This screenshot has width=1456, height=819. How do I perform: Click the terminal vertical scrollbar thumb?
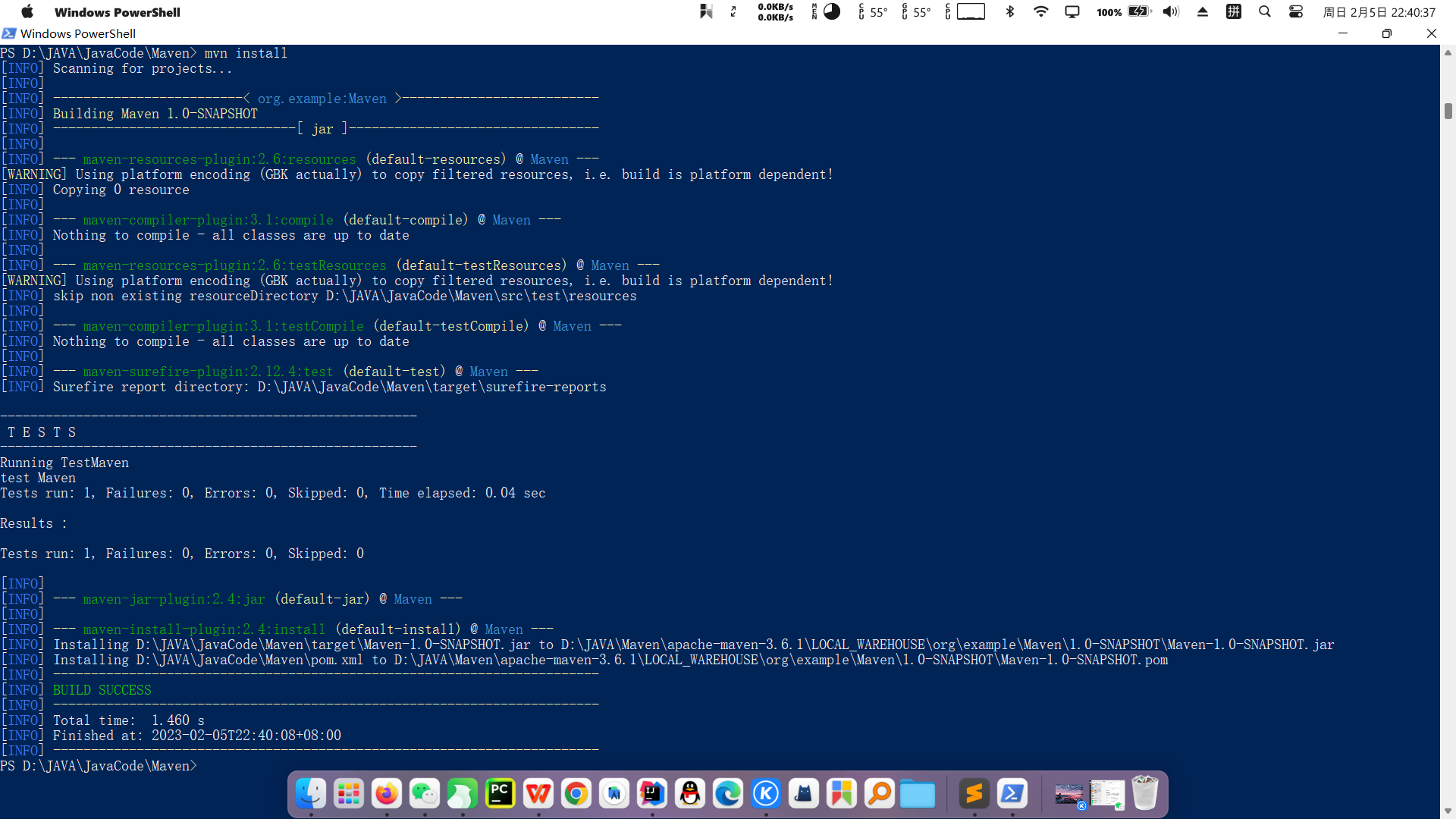coord(1448,111)
